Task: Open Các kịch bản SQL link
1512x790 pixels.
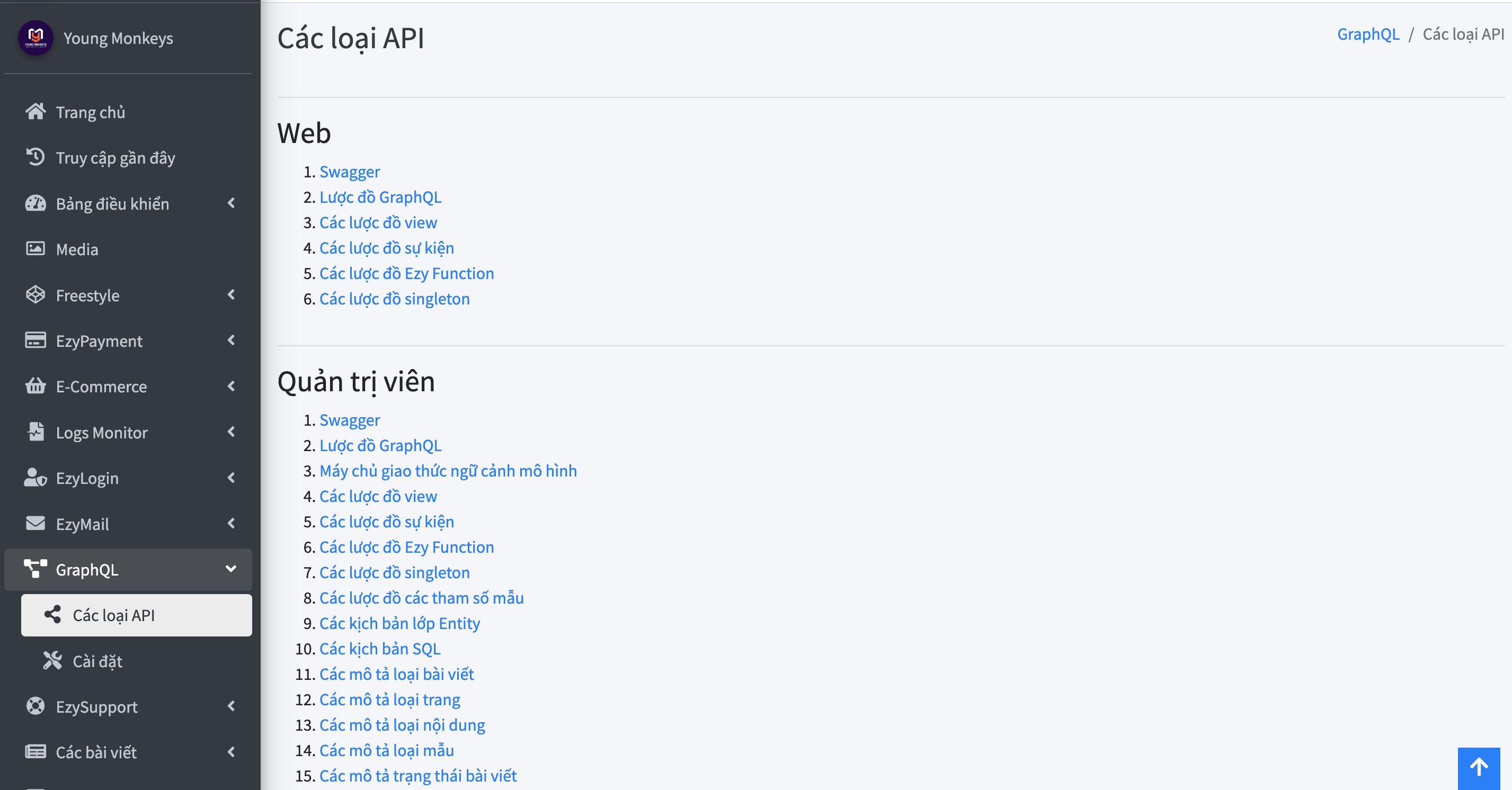Action: (380, 649)
